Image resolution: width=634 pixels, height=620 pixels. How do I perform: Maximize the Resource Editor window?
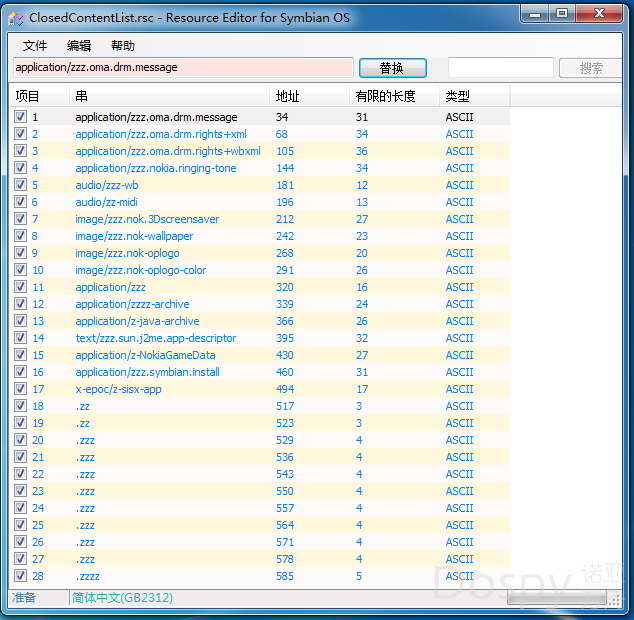pyautogui.click(x=562, y=15)
